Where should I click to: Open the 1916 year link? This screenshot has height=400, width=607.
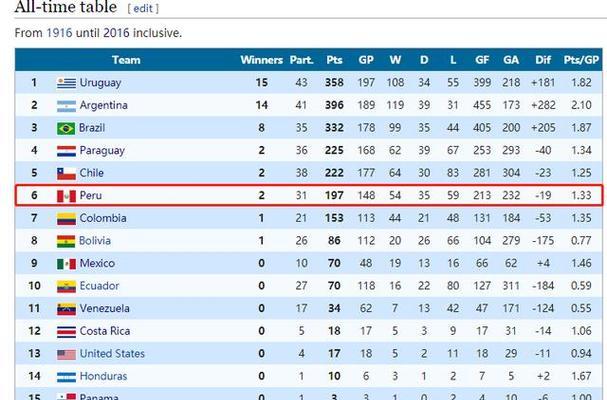[59, 33]
